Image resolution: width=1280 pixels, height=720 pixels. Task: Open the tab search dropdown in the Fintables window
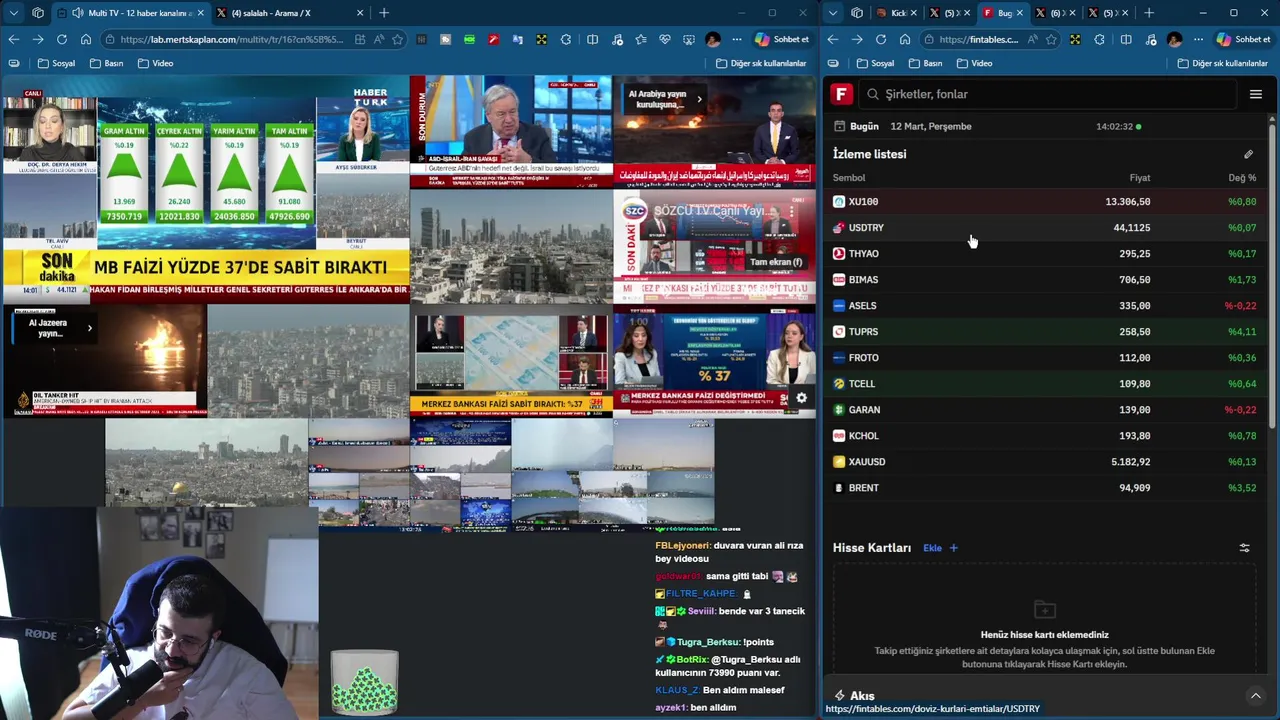click(832, 13)
